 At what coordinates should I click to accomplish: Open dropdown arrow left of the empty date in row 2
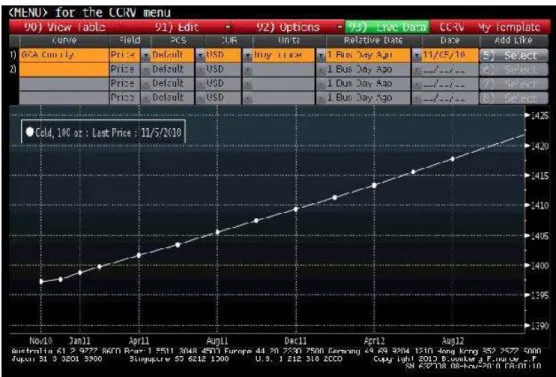coord(417,70)
